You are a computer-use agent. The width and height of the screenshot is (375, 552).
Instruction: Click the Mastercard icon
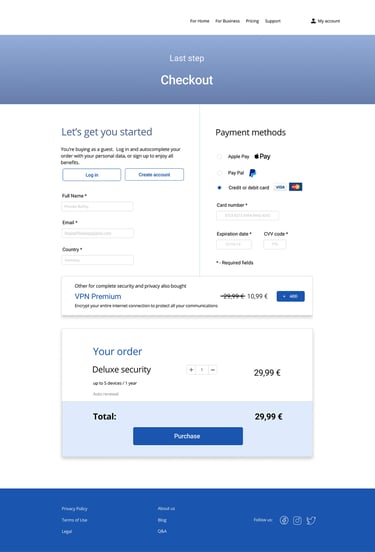(x=295, y=187)
